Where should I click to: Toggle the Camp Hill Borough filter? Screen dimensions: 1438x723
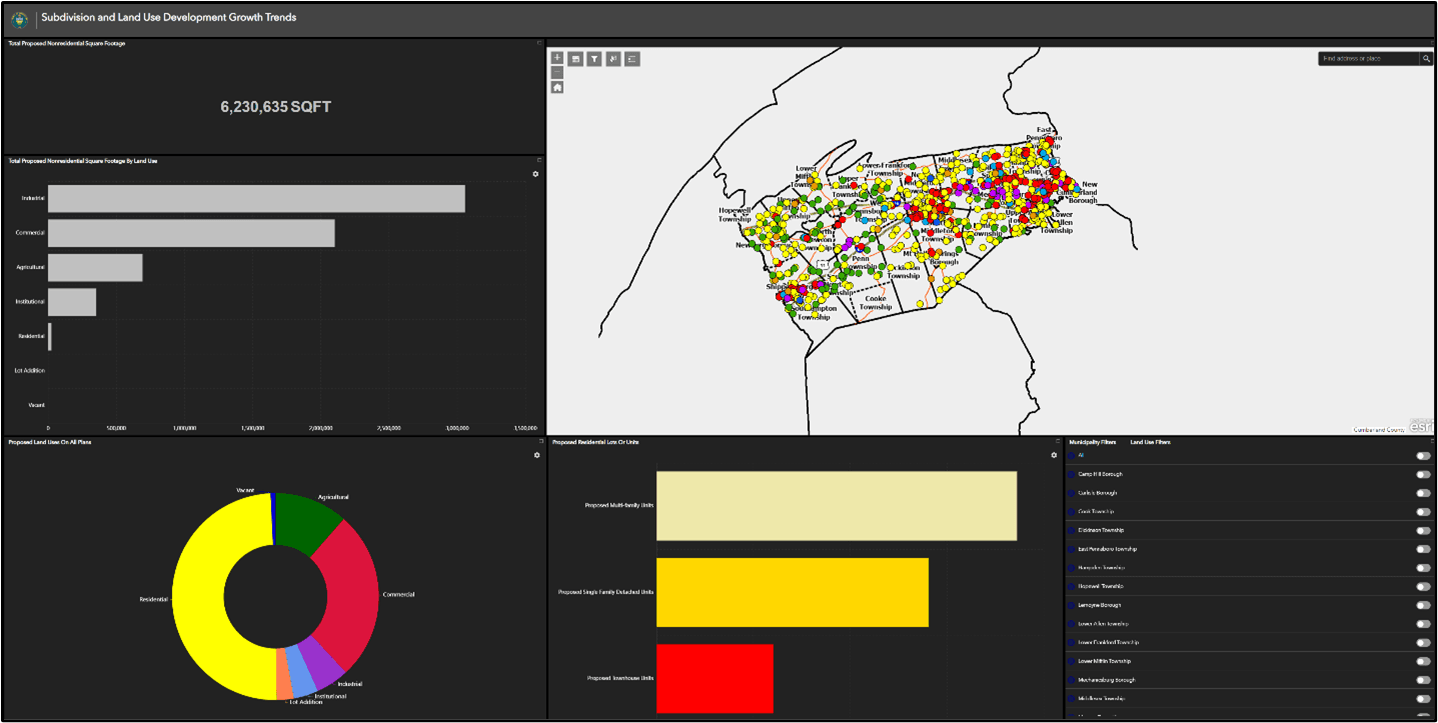1422,474
